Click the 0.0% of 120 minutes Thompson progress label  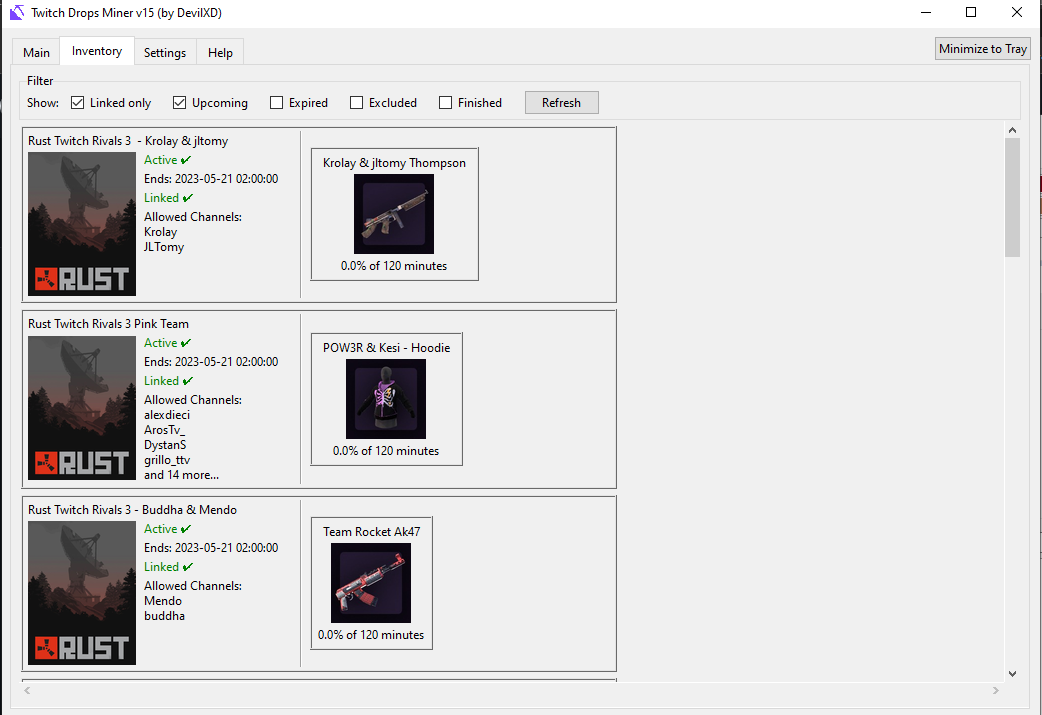click(393, 265)
